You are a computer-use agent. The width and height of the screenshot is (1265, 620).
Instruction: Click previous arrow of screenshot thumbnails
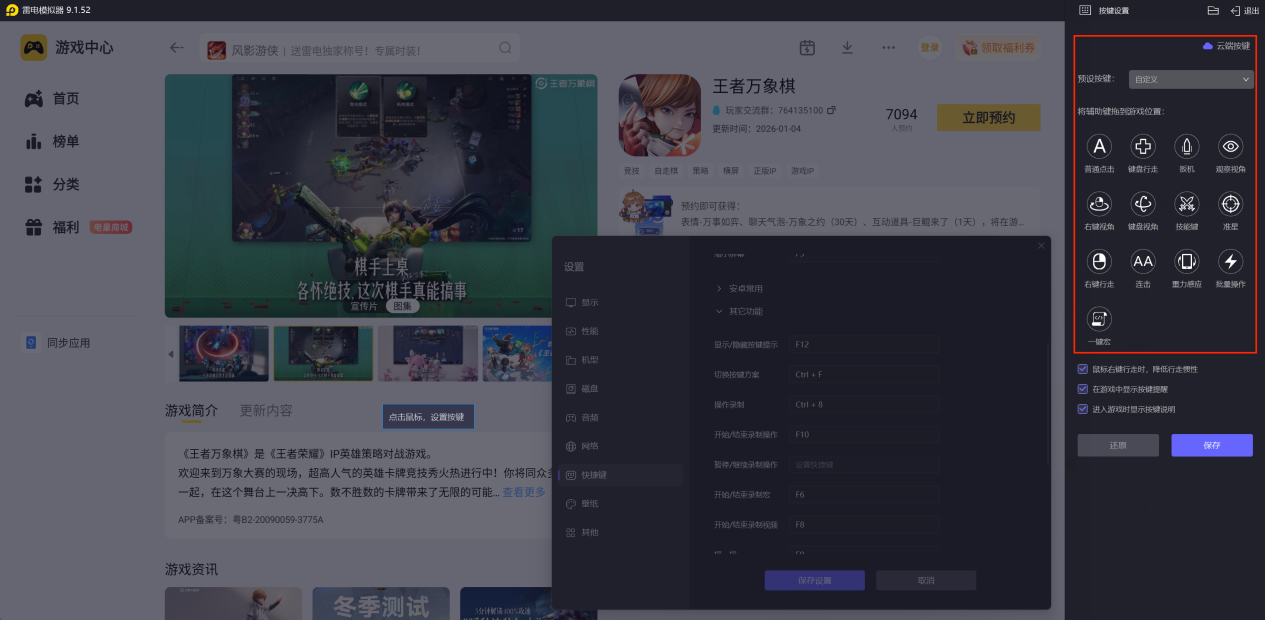pos(170,354)
